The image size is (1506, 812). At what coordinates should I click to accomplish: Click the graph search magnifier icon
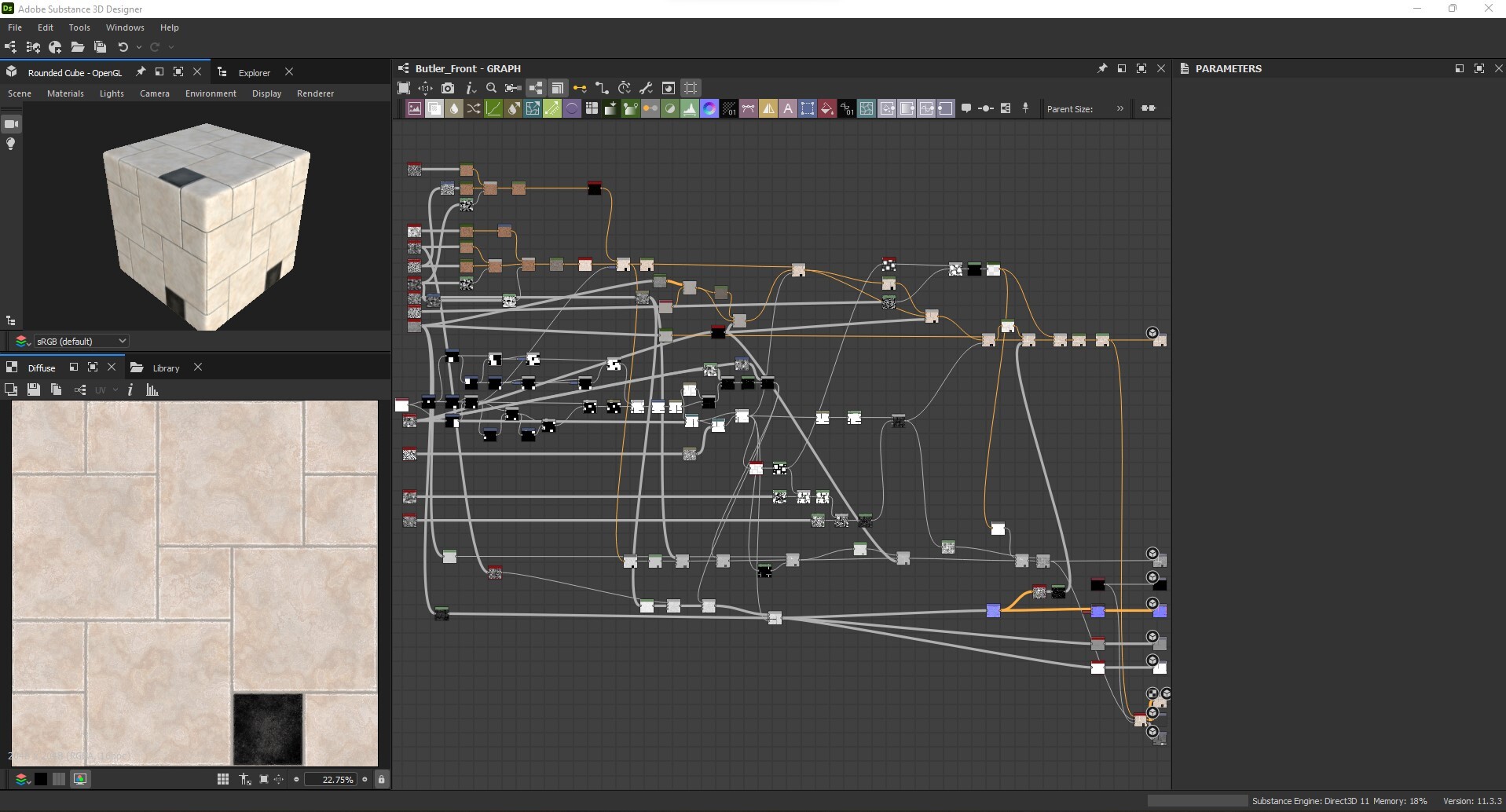pyautogui.click(x=492, y=88)
